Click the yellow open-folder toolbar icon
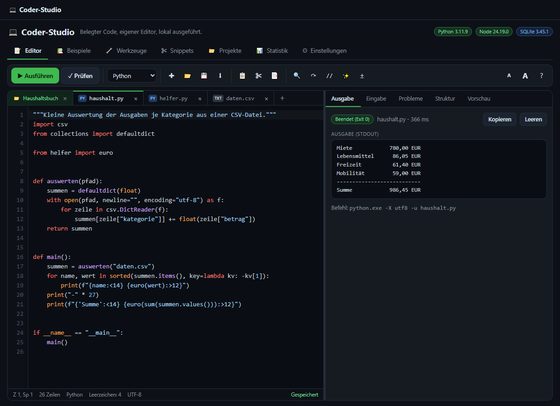Viewport: 560px width, 406px height. pos(188,76)
